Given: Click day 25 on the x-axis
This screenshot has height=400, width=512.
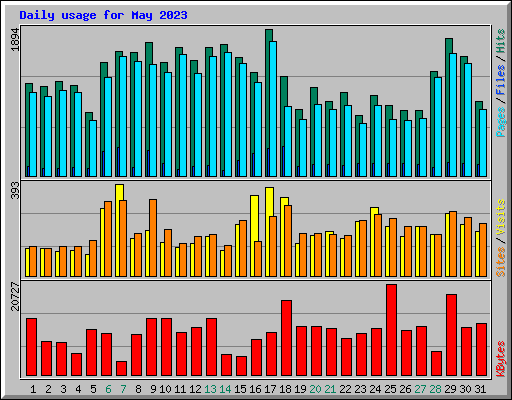Looking at the screenshot, I should point(390,389).
